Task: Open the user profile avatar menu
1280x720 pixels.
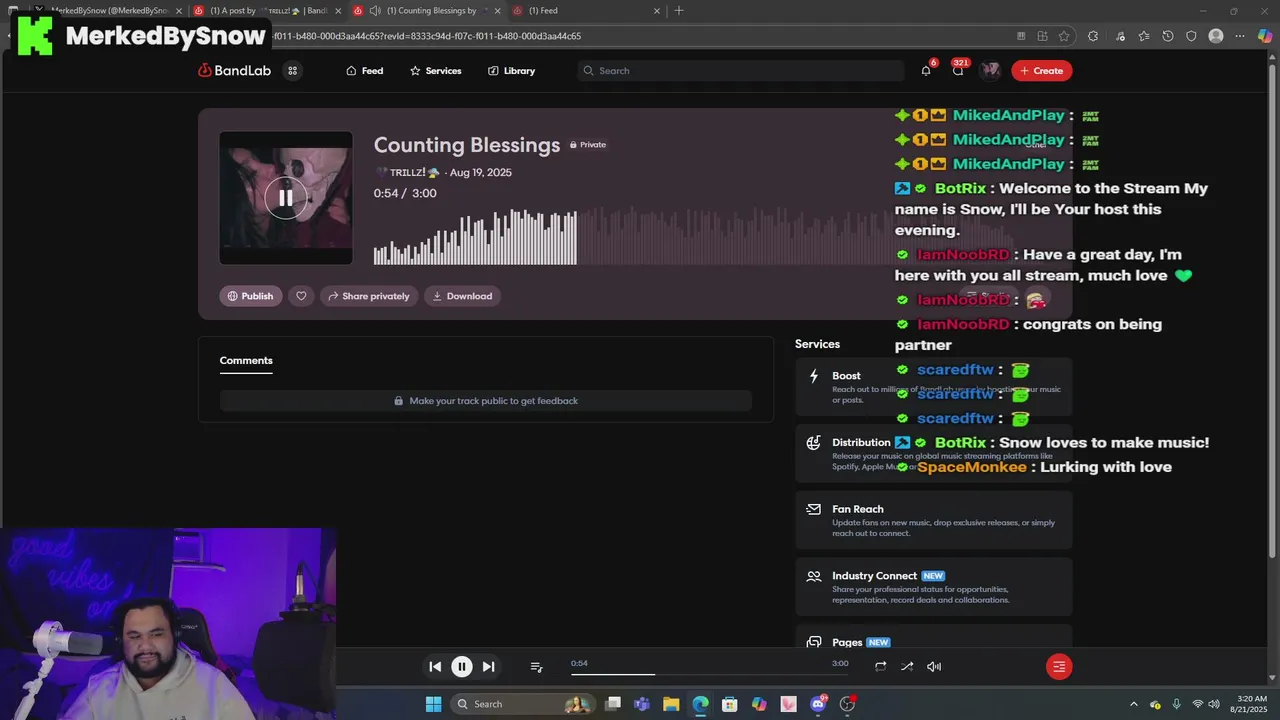Action: (990, 70)
